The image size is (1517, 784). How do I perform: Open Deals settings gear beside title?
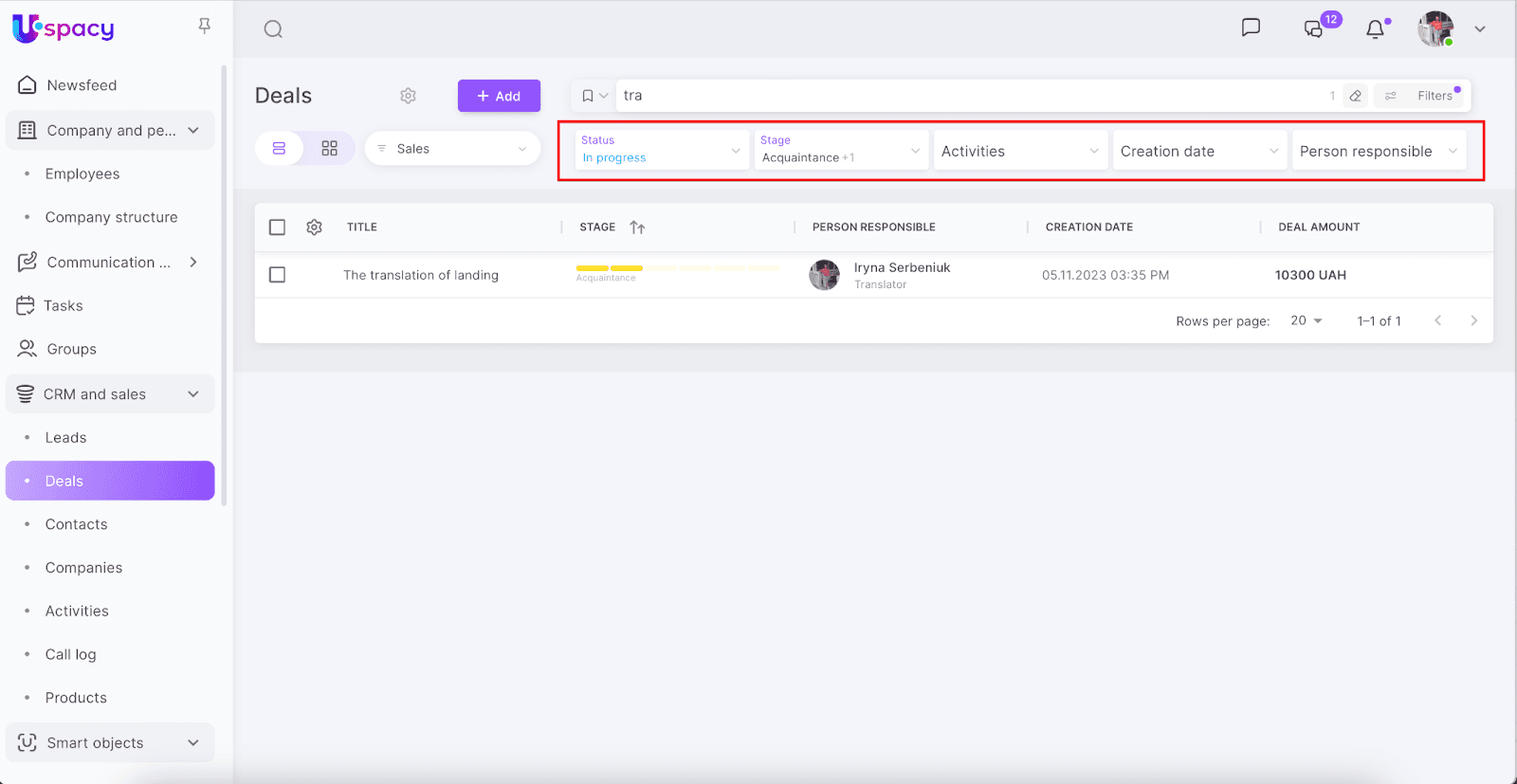pyautogui.click(x=408, y=96)
